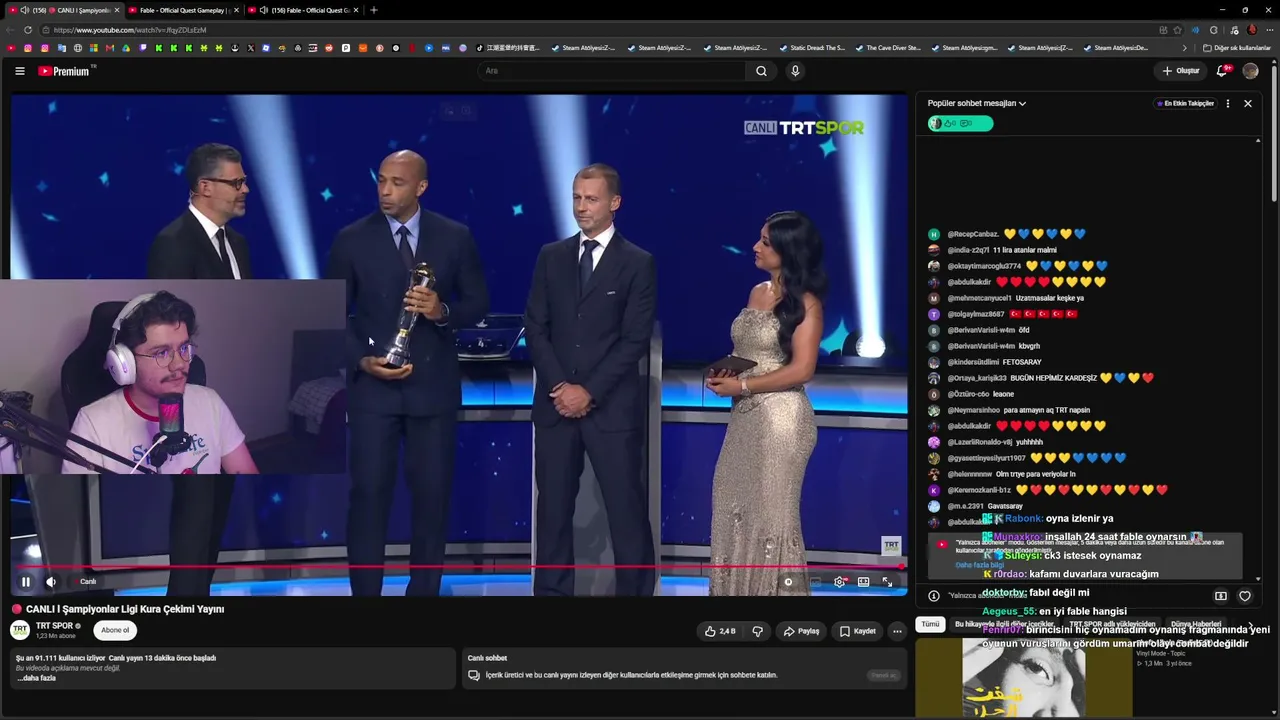Go to YouTube Premium home logo
The height and width of the screenshot is (720, 1280).
tap(66, 71)
